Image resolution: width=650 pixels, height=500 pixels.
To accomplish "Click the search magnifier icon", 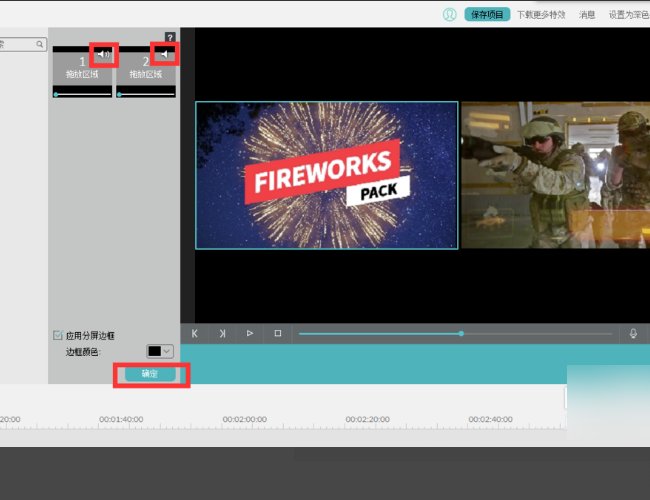I will [x=40, y=45].
